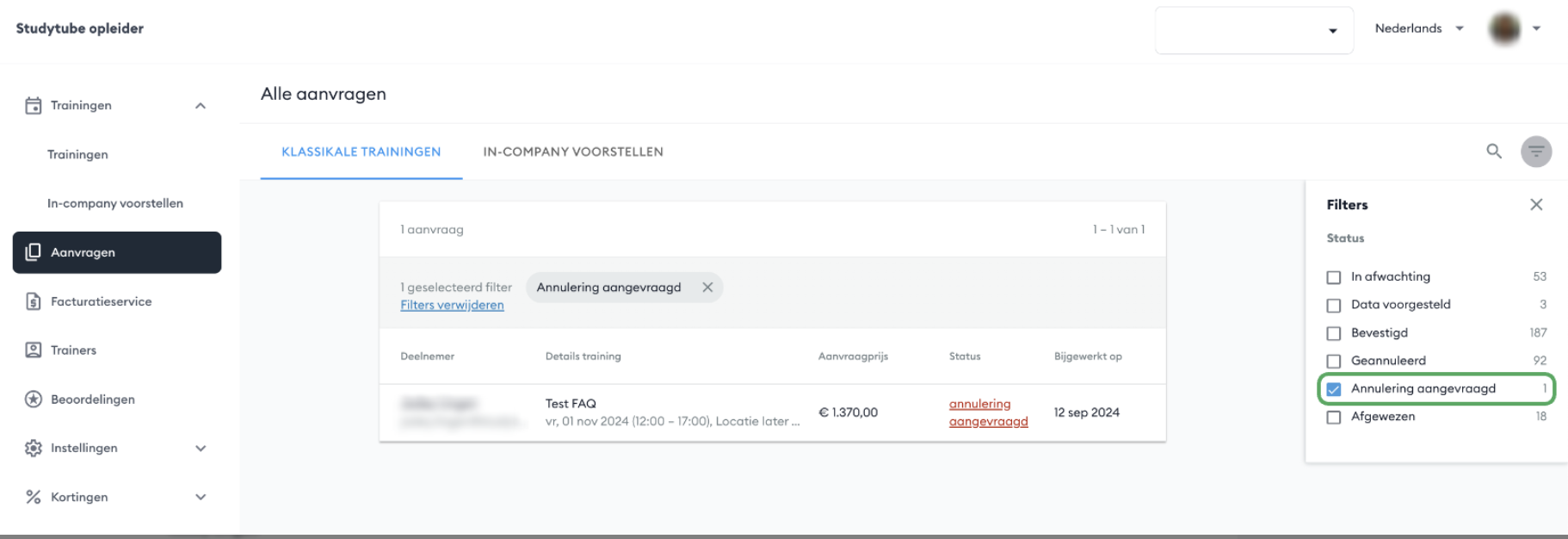This screenshot has width=1568, height=539.
Task: Click the round filter icon button
Action: pos(1536,152)
